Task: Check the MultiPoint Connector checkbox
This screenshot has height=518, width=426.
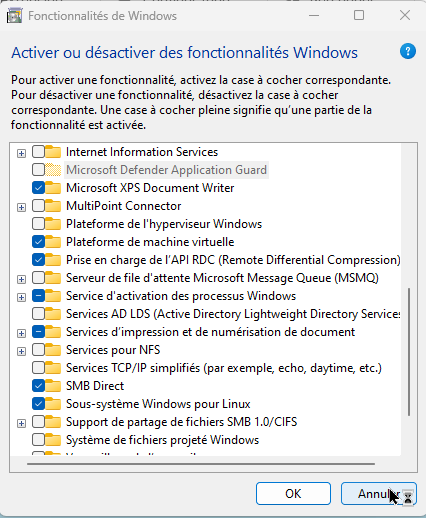Action: pyautogui.click(x=38, y=206)
